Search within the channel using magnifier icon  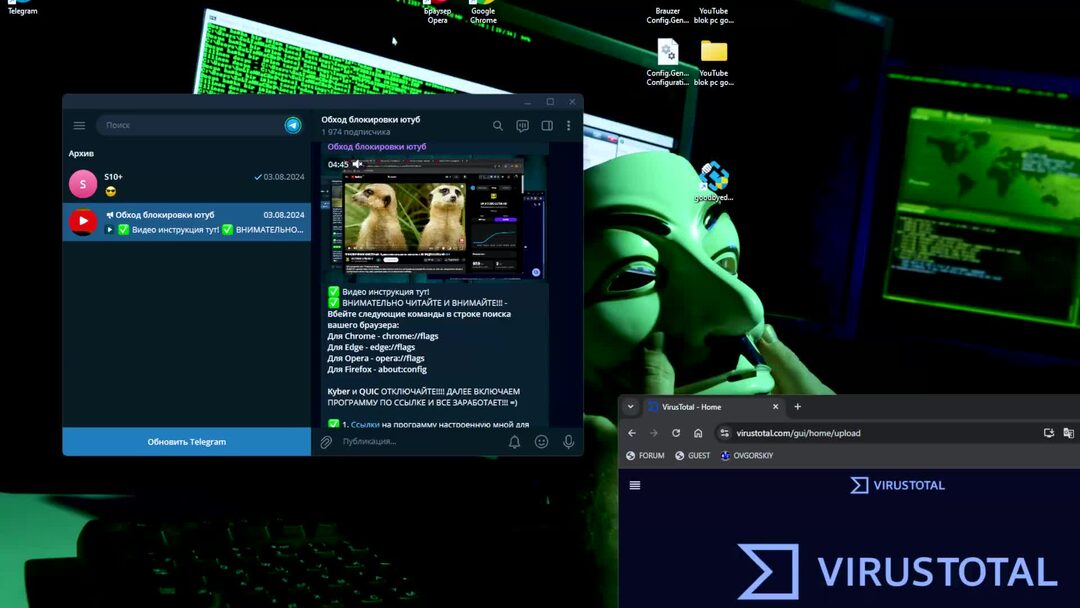coord(497,125)
